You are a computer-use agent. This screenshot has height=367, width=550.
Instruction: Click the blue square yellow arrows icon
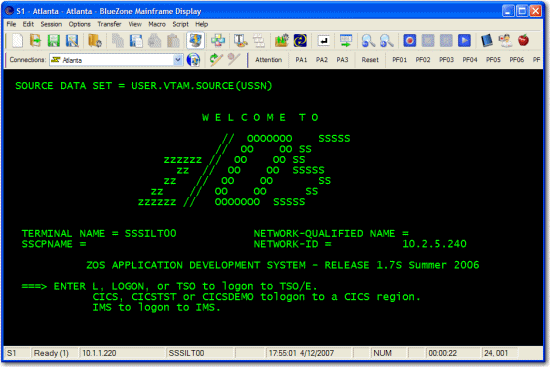[300, 41]
